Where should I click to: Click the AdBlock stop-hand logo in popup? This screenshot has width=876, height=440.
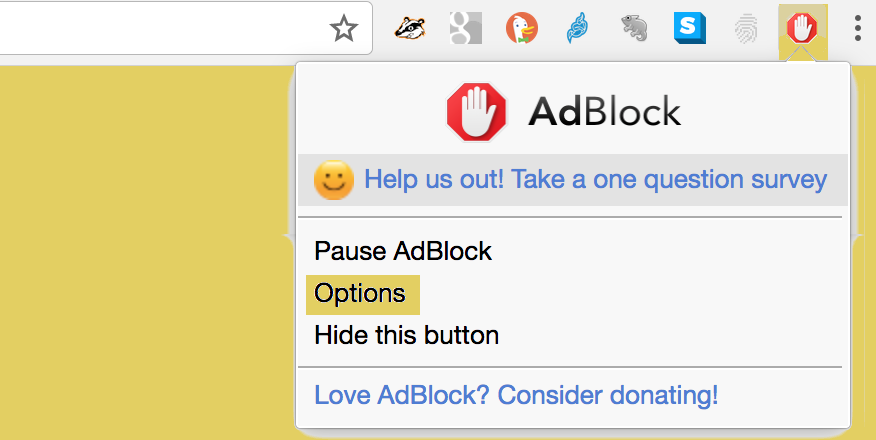476,110
